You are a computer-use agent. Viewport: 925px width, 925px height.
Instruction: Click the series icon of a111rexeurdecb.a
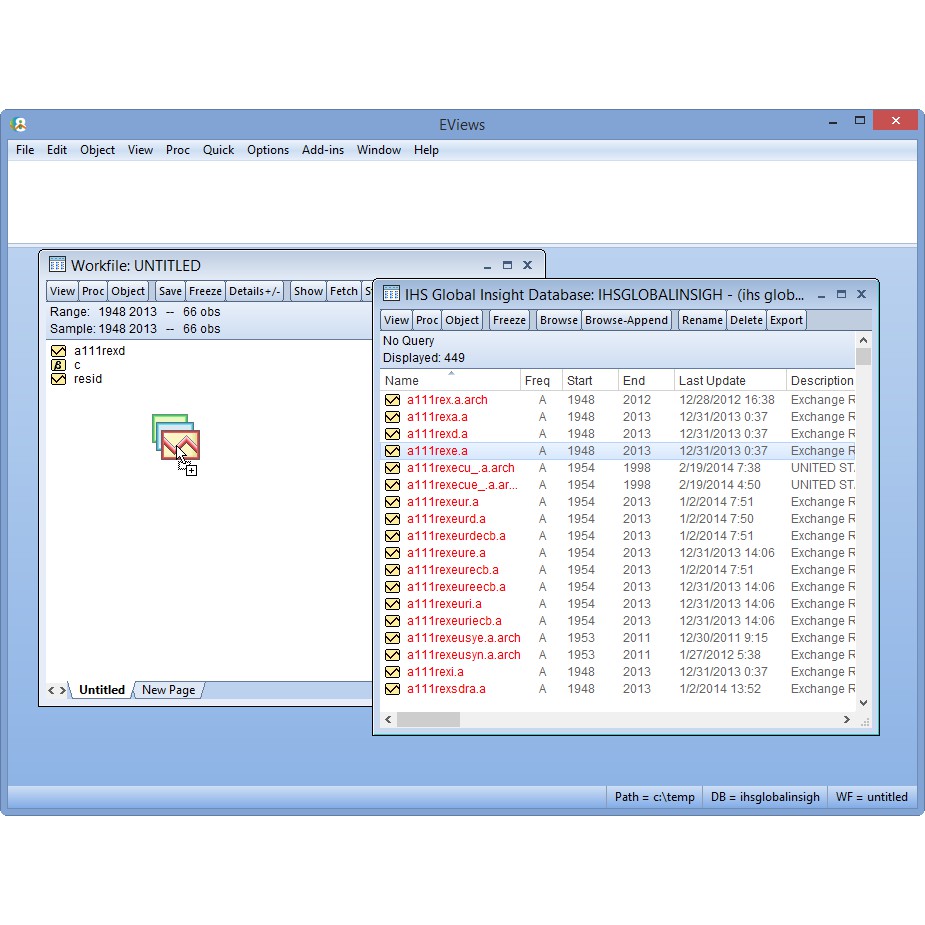pos(392,536)
